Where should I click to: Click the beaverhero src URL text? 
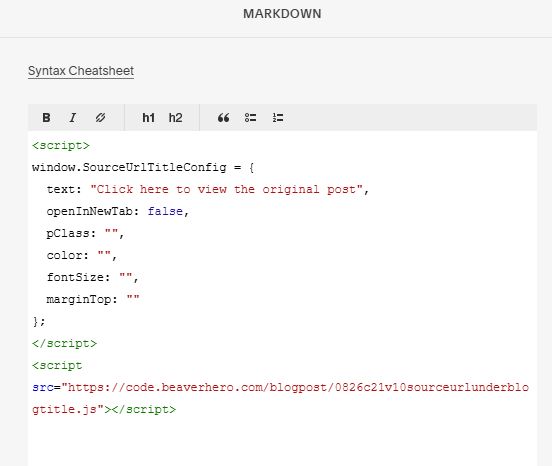coord(295,387)
